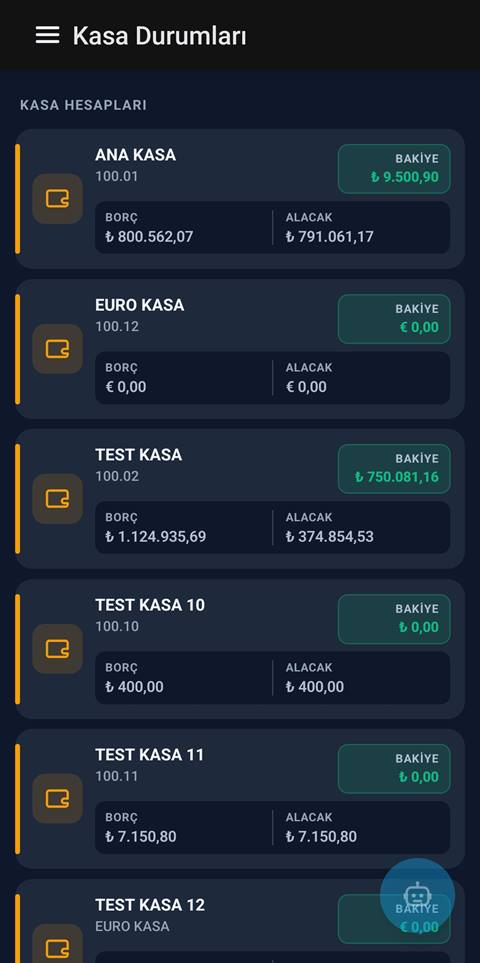View ANA KASA borç ₺ 800.562,07

[149, 236]
